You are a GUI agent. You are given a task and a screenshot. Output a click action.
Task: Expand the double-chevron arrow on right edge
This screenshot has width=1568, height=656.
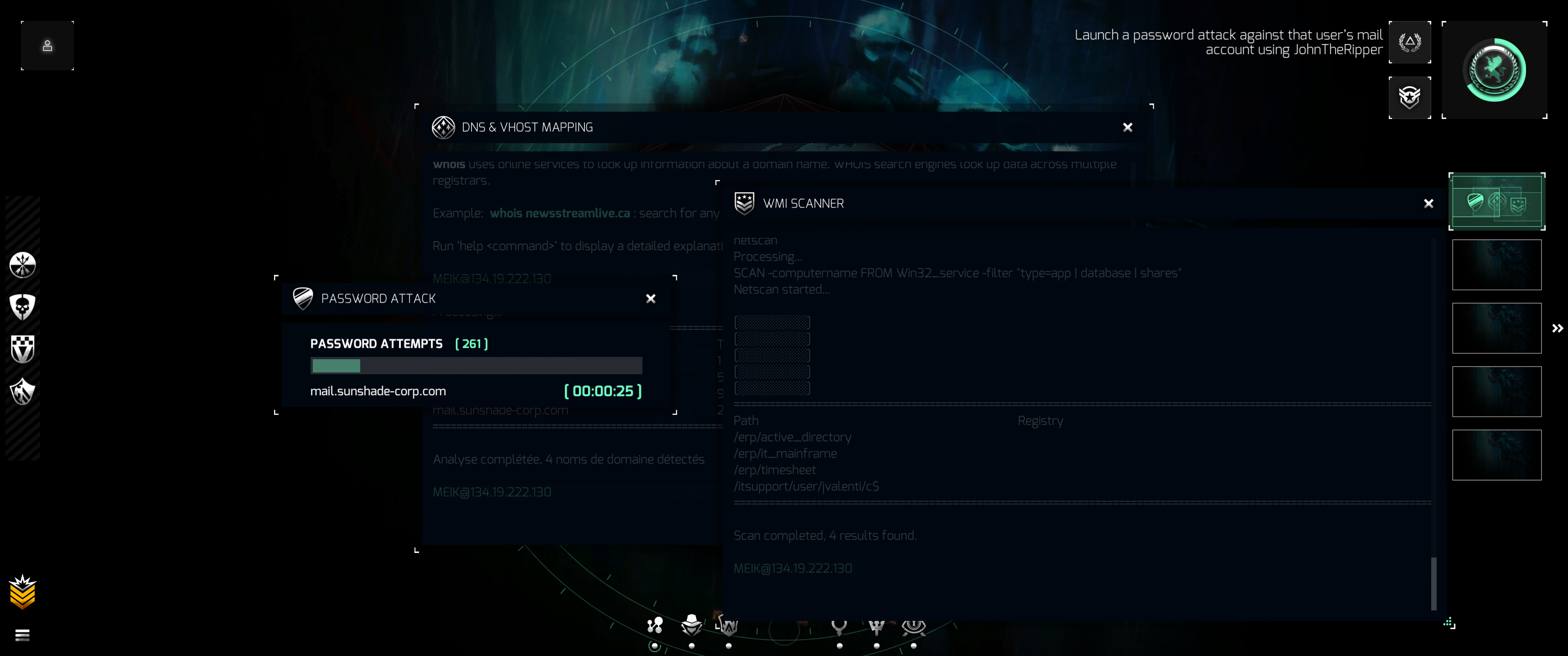pyautogui.click(x=1557, y=329)
